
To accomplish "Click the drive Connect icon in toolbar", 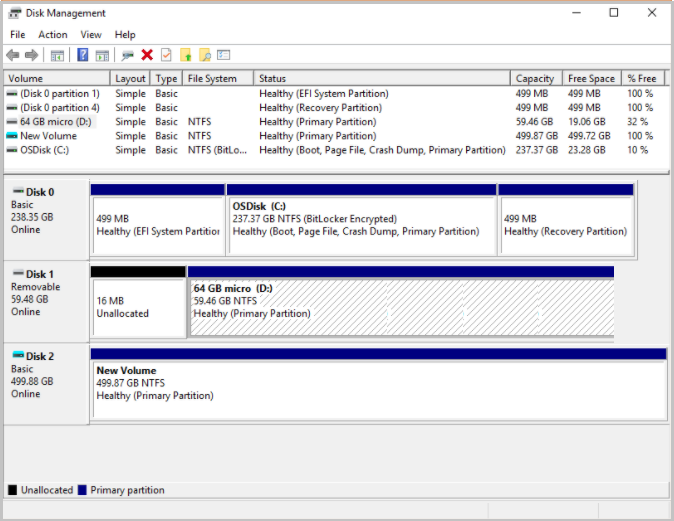I will [x=127, y=55].
